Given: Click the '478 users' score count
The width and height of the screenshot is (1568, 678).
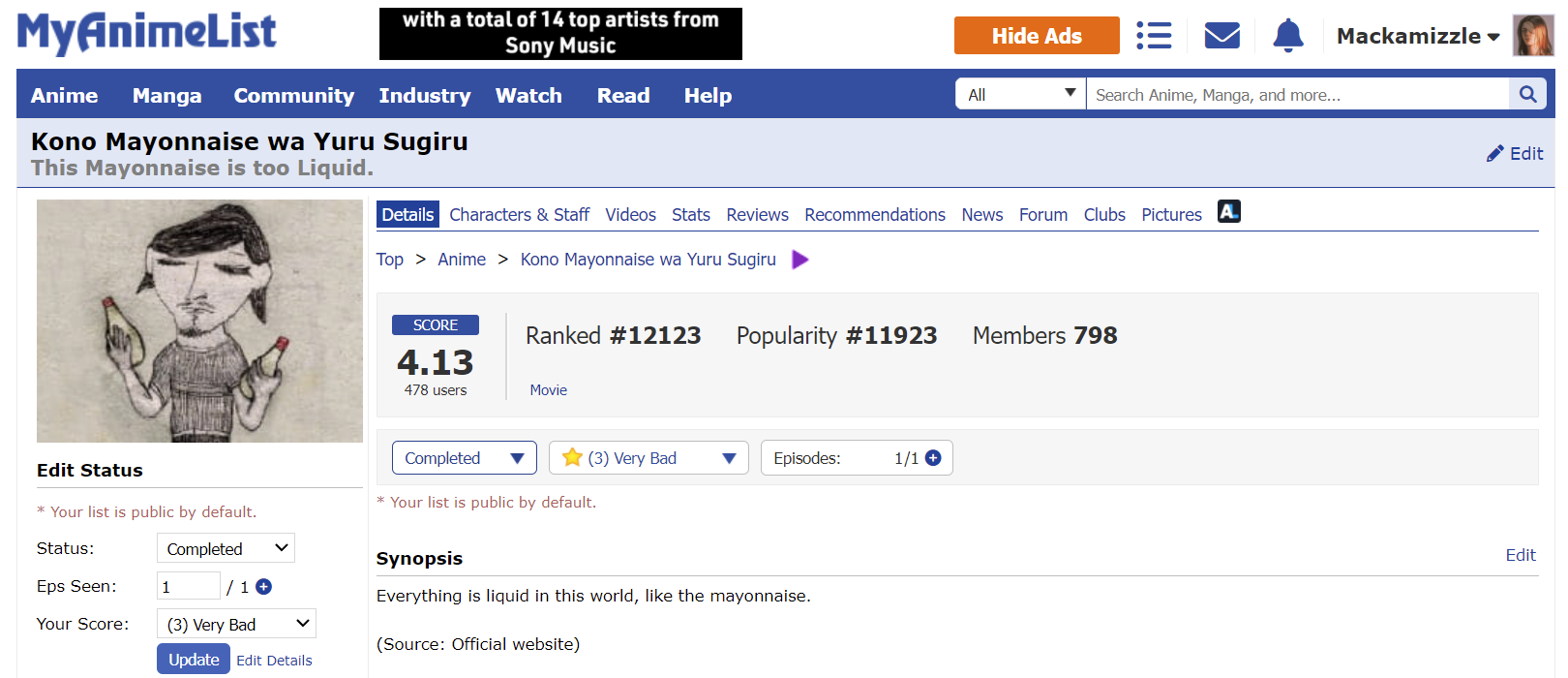Looking at the screenshot, I should tap(436, 389).
